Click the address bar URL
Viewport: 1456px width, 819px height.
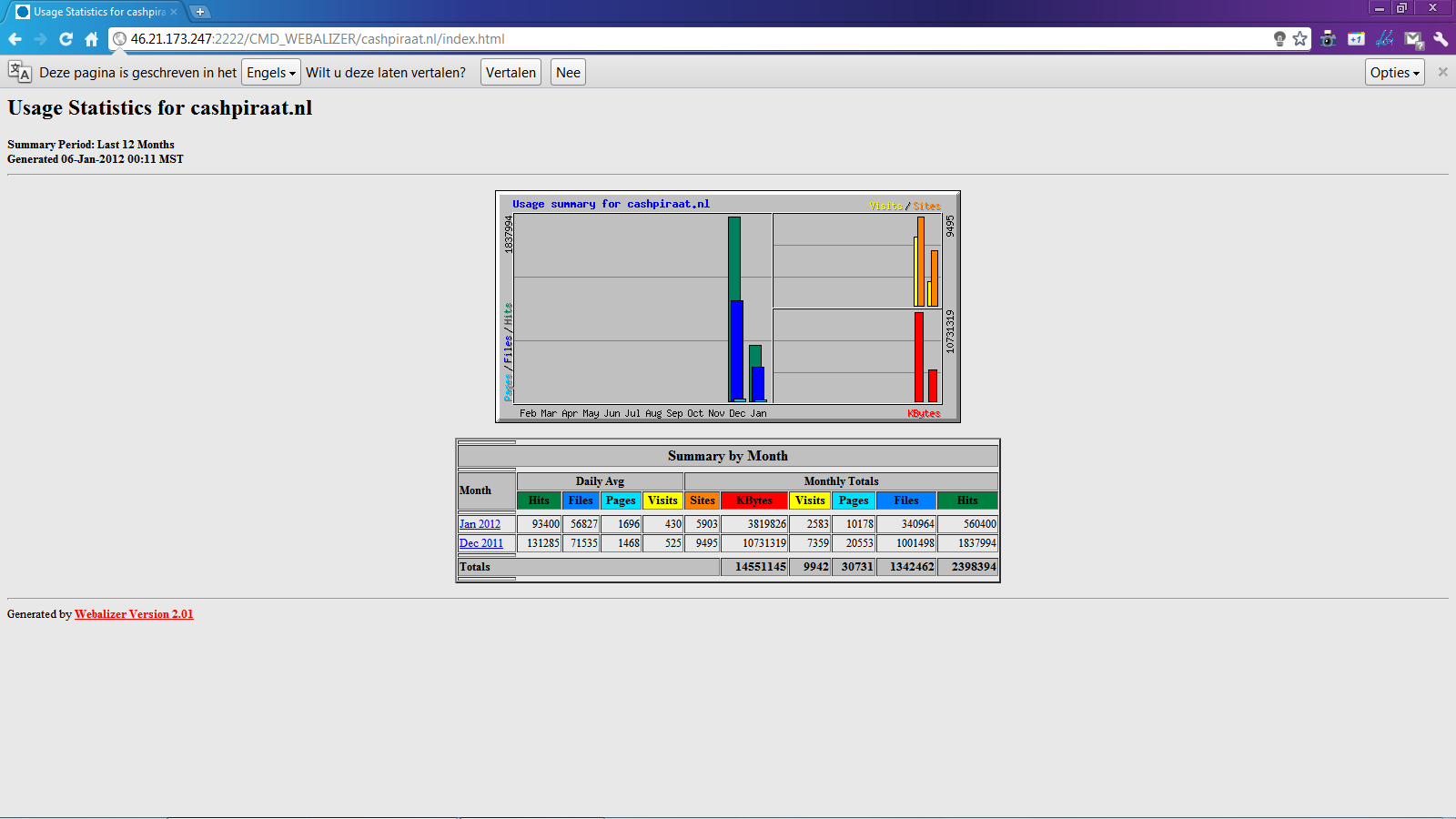317,39
